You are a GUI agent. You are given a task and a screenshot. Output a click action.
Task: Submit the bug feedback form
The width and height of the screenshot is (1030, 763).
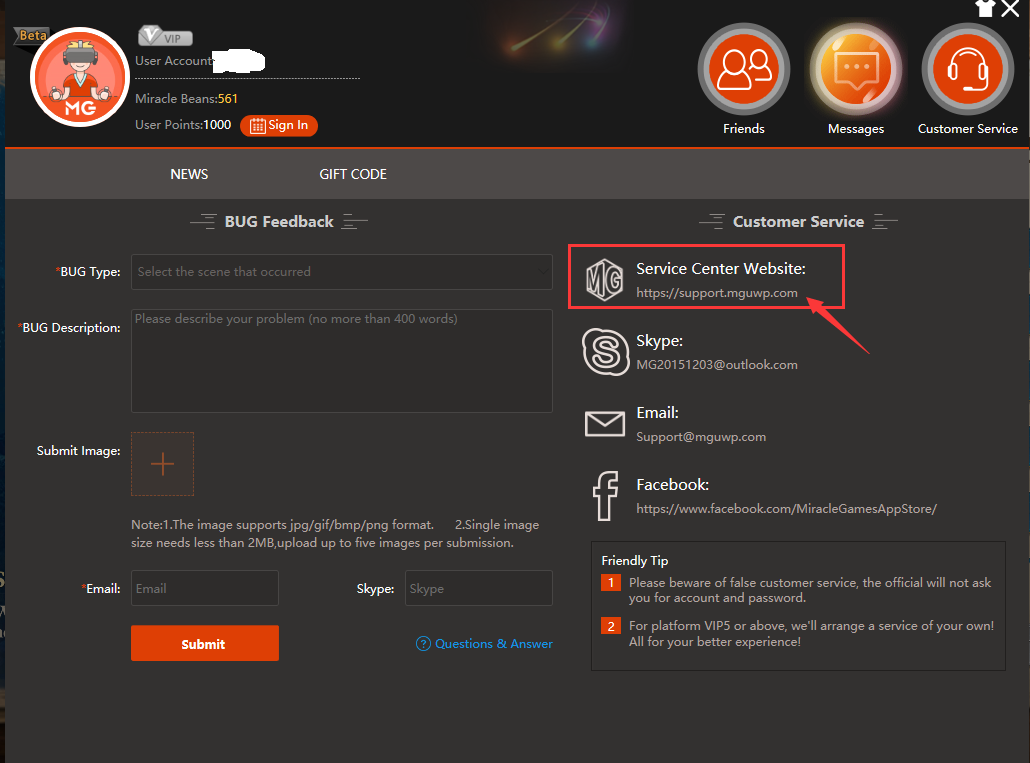pyautogui.click(x=204, y=644)
